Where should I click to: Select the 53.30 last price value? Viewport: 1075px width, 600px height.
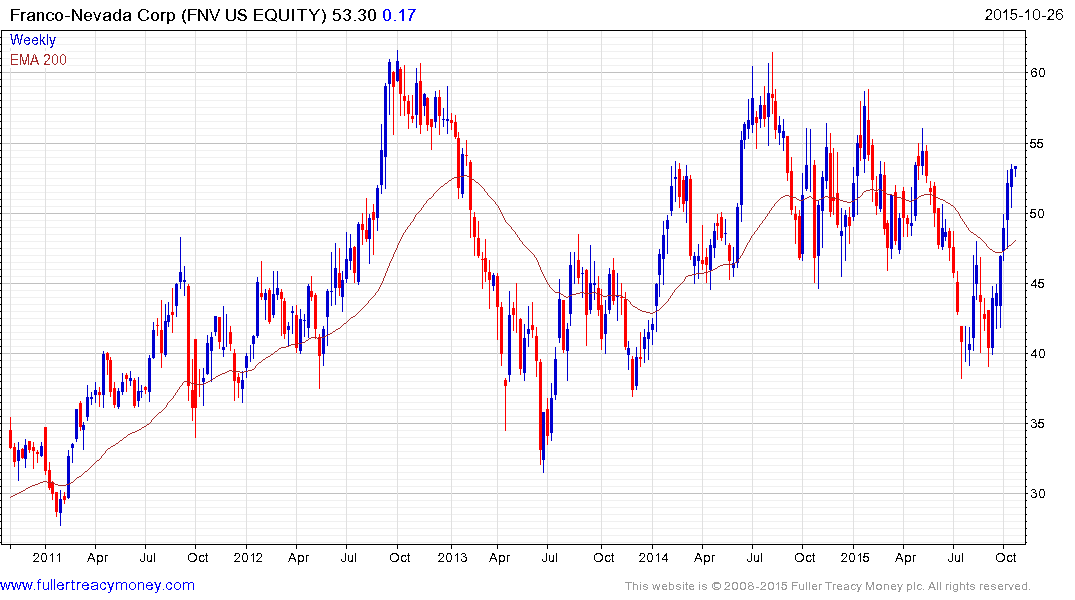pos(354,15)
